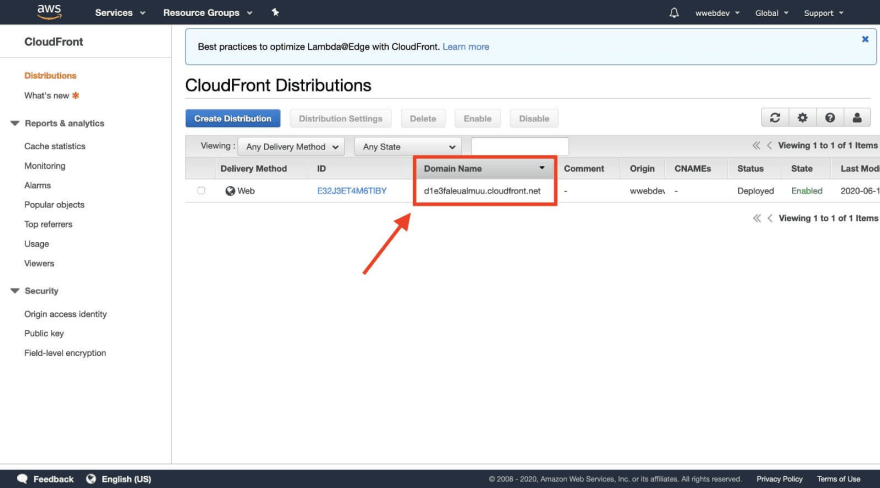Sort by CNAMEs column header
Screen dimensions: 880x488
click(x=693, y=169)
